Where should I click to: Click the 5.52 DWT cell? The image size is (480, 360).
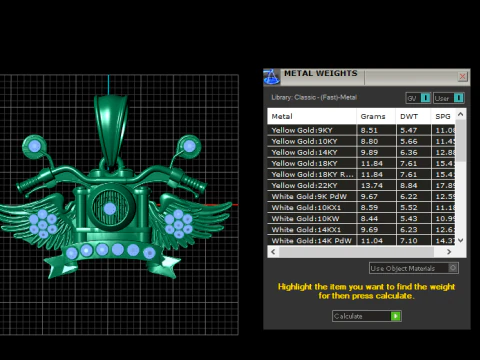pyautogui.click(x=413, y=207)
